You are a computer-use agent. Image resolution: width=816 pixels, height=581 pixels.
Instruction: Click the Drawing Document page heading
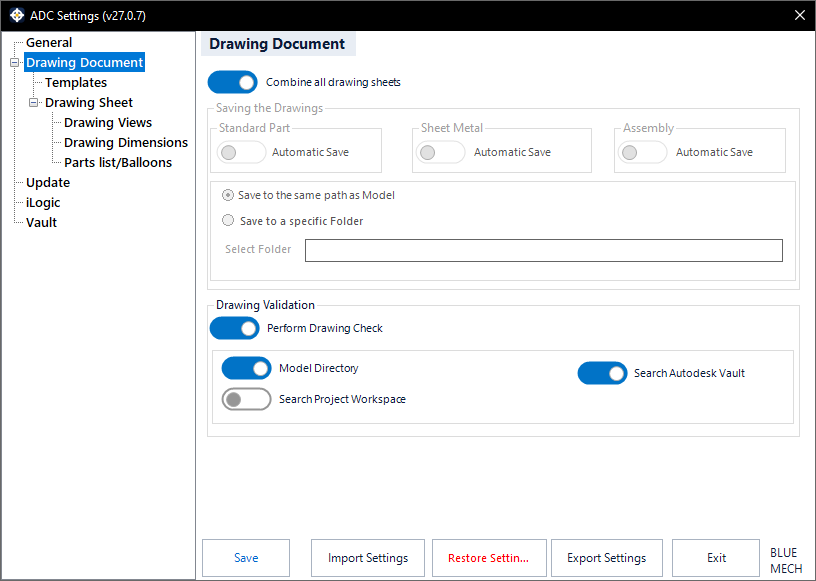(x=277, y=44)
